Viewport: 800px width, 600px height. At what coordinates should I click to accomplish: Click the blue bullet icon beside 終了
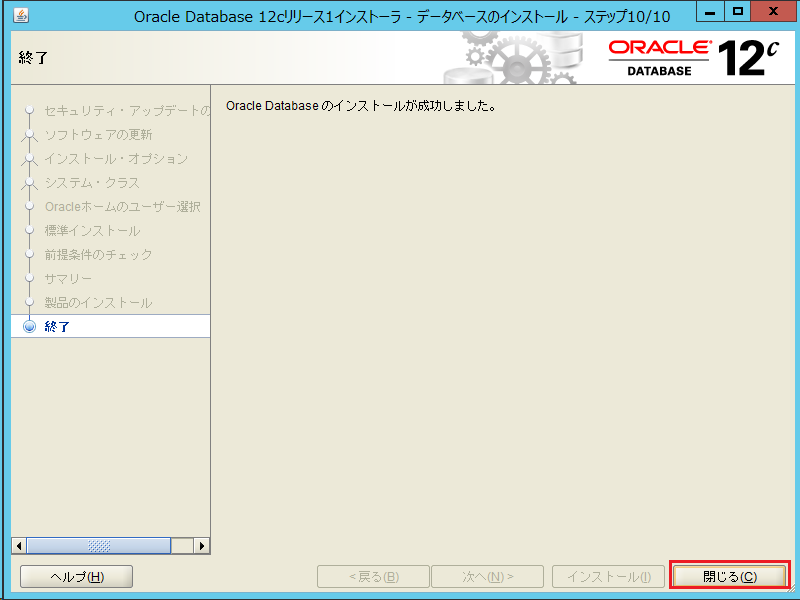coord(30,326)
